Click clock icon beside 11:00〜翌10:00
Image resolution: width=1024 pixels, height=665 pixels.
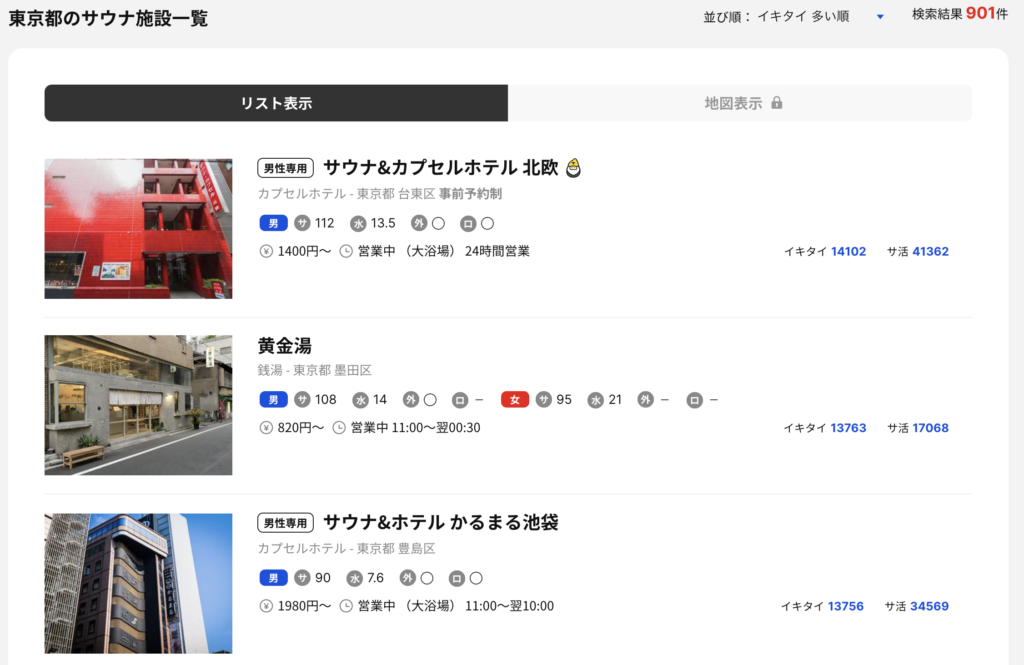(x=346, y=606)
